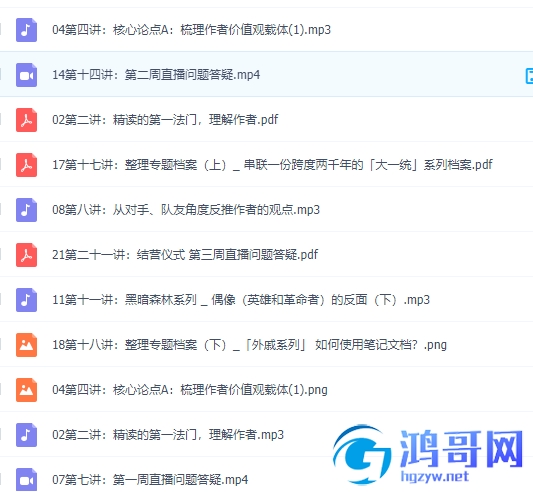The height and width of the screenshot is (492, 533).
Task: Open 11第十一讲：黑暗森林系列 mp3 file
Action: 241,300
